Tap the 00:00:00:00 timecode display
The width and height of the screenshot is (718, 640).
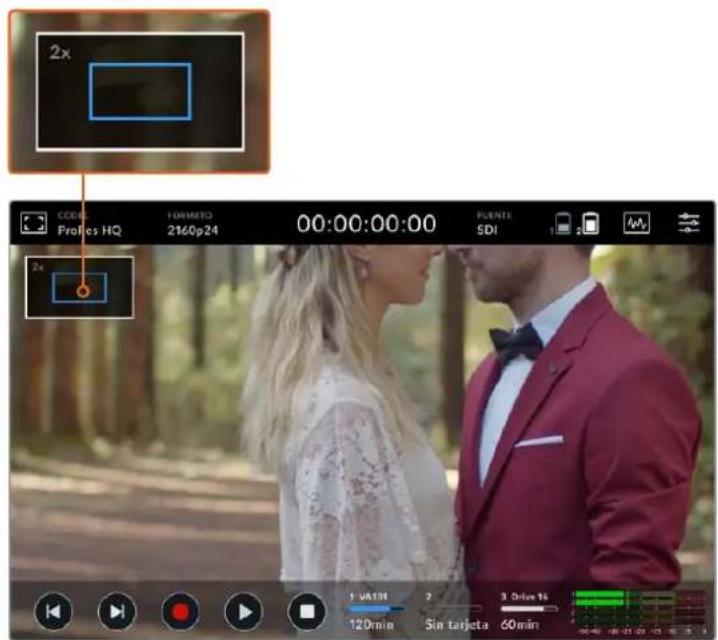366,224
